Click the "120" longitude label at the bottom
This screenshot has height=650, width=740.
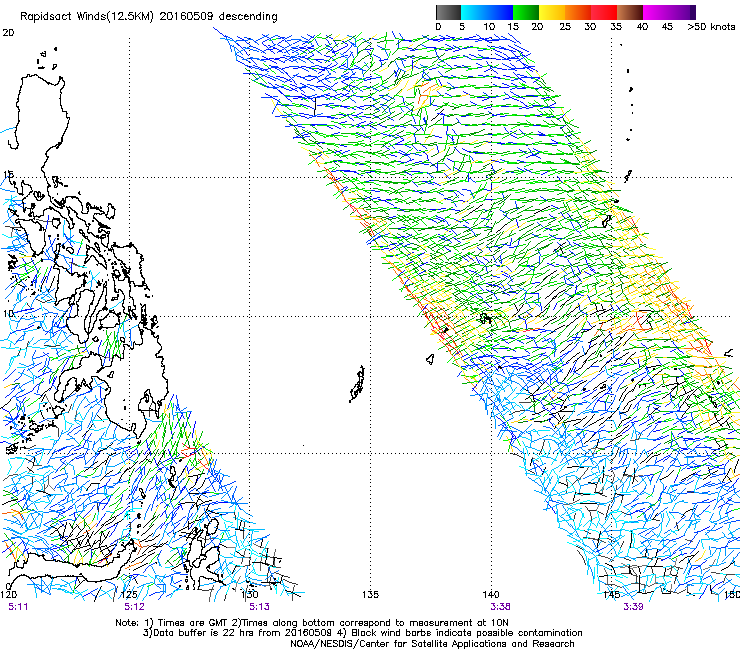(9, 595)
